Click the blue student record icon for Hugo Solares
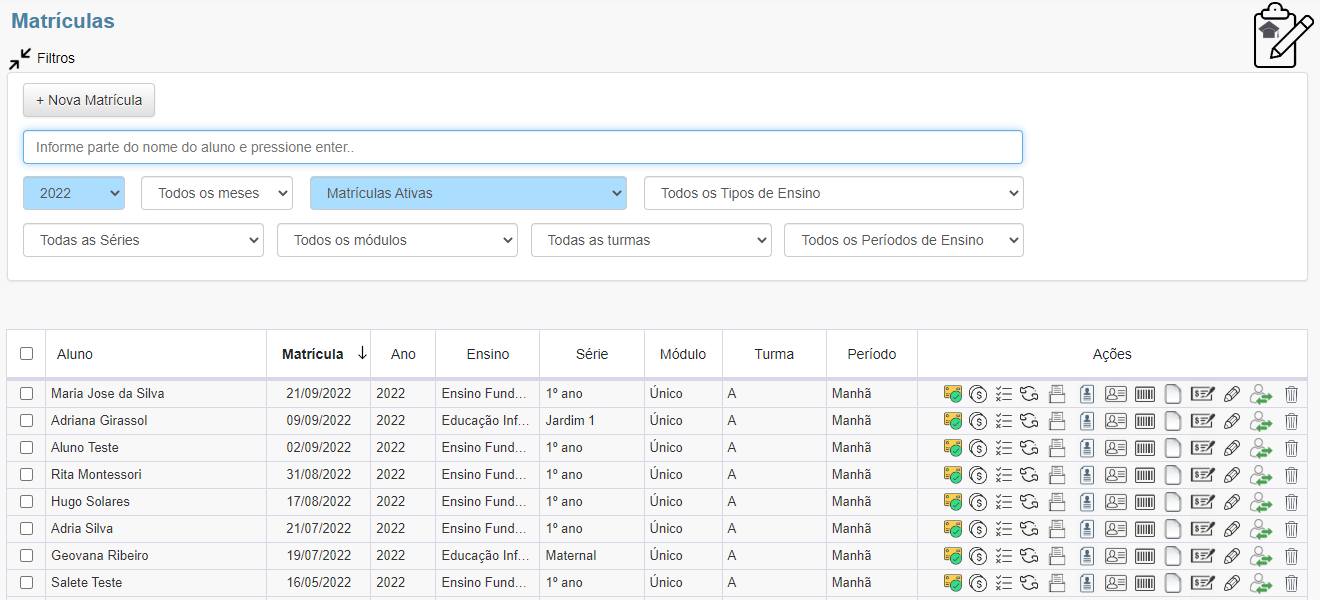This screenshot has width=1320, height=600. (1087, 502)
